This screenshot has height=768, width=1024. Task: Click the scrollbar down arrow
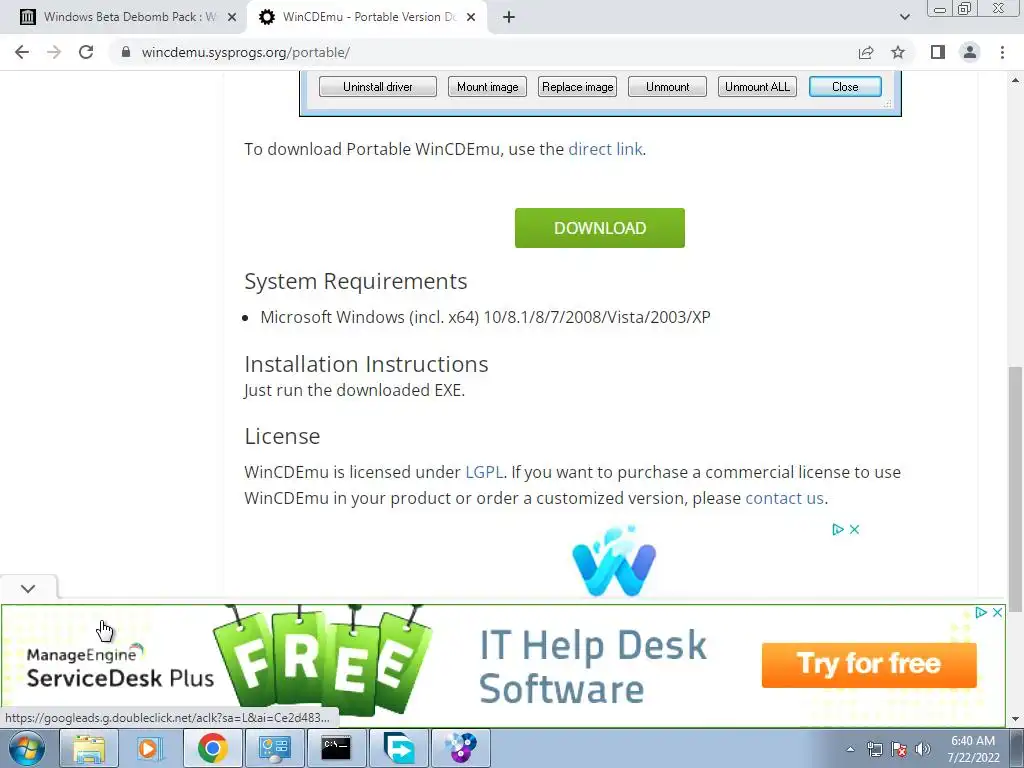(1016, 719)
